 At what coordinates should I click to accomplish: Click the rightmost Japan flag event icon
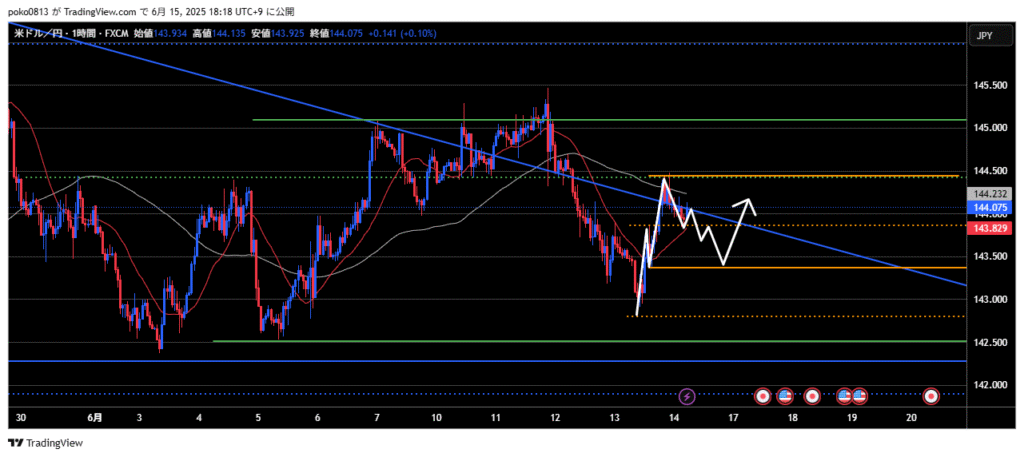(932, 396)
